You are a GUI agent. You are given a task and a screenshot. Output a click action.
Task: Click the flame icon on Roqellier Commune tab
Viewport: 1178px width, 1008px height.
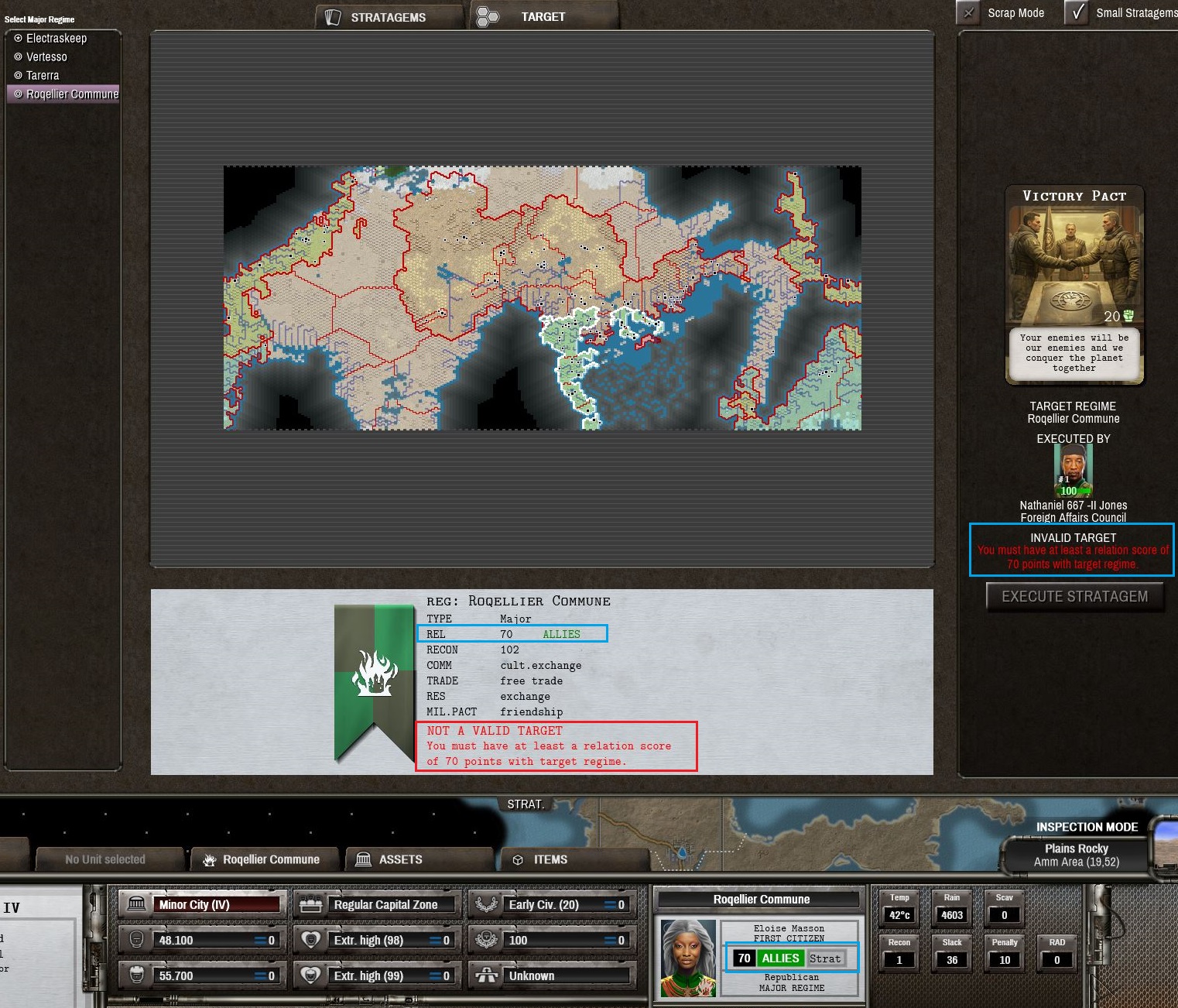click(209, 859)
